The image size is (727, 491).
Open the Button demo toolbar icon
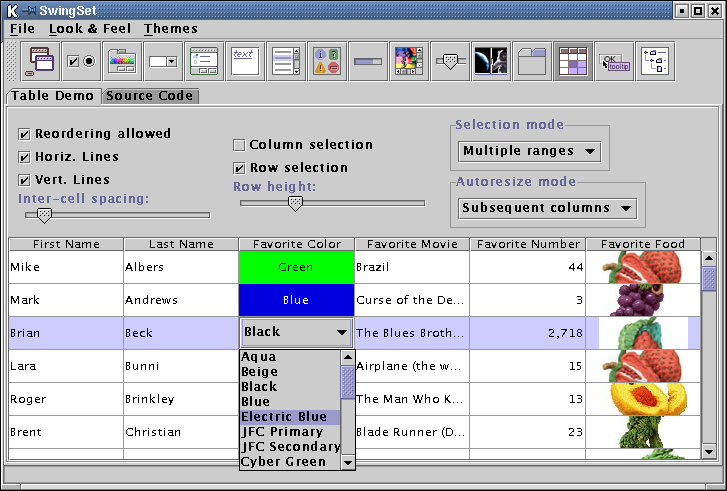click(x=81, y=61)
